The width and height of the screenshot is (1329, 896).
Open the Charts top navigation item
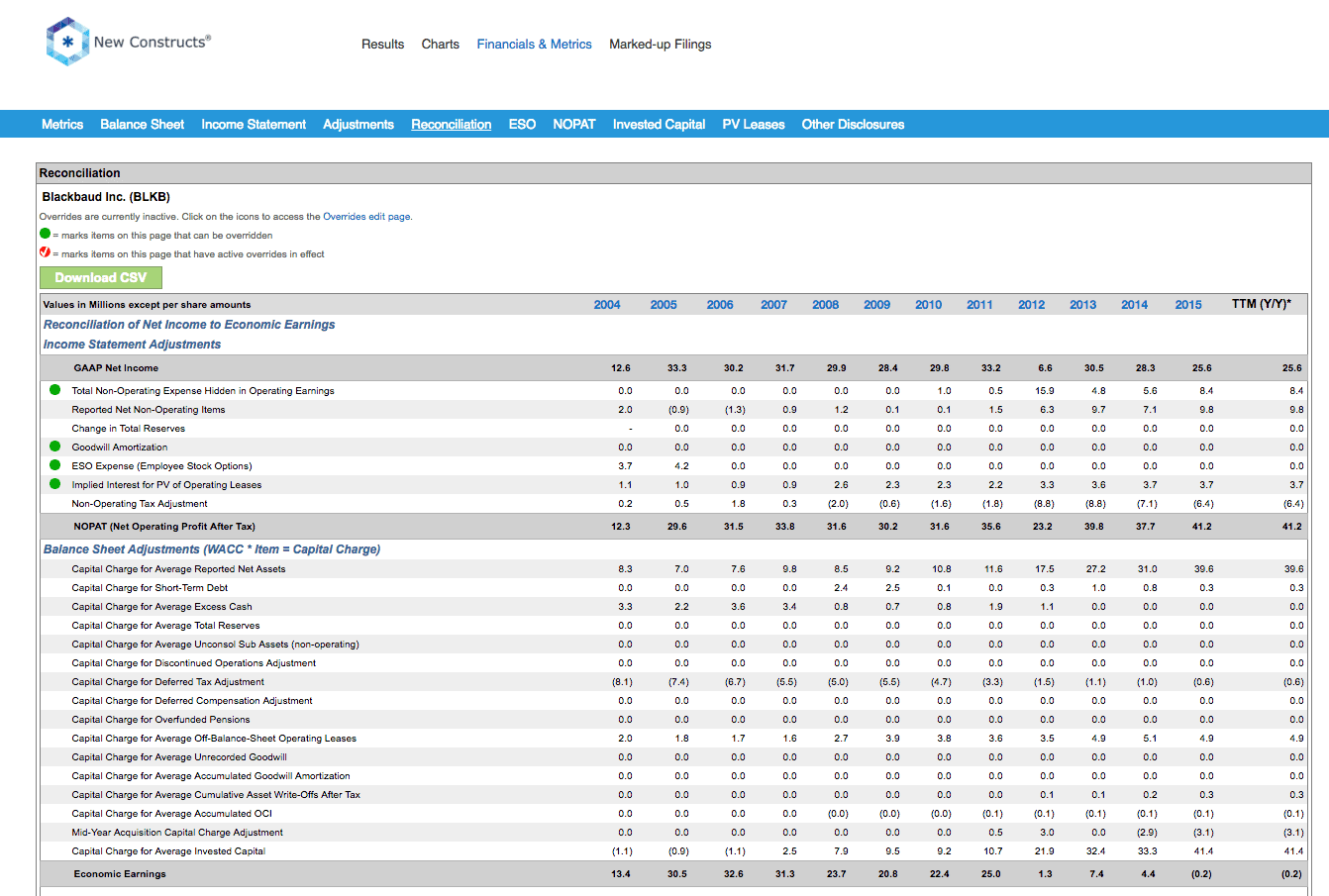pos(441,45)
